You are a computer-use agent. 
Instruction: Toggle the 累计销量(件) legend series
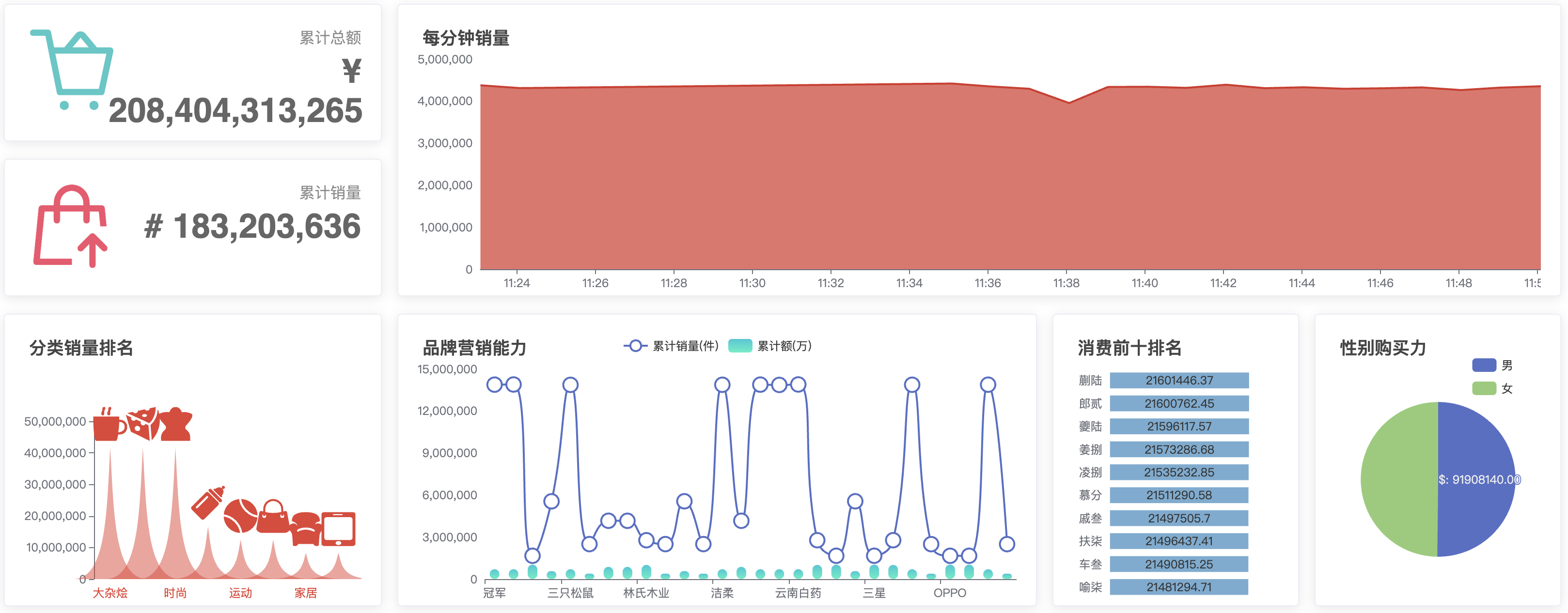click(672, 346)
